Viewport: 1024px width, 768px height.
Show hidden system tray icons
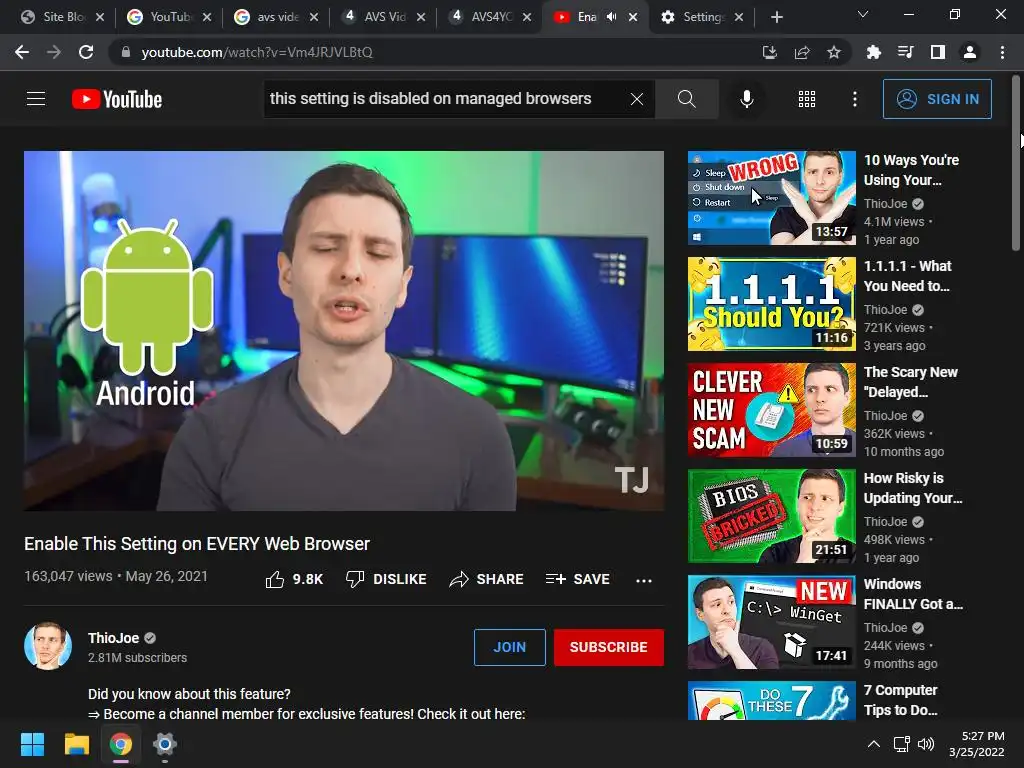click(x=873, y=744)
